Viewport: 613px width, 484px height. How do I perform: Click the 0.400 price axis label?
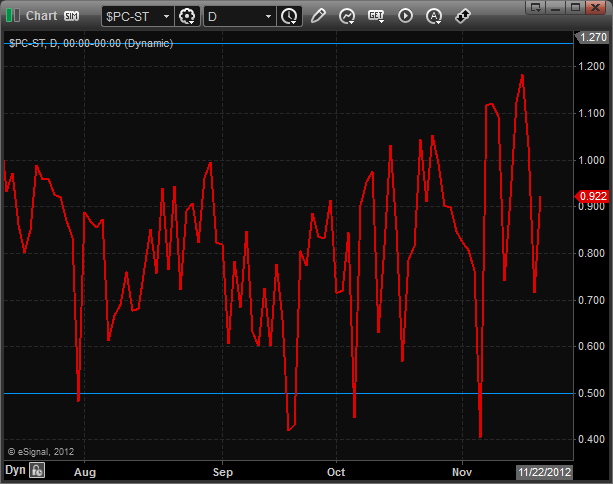[x=591, y=439]
